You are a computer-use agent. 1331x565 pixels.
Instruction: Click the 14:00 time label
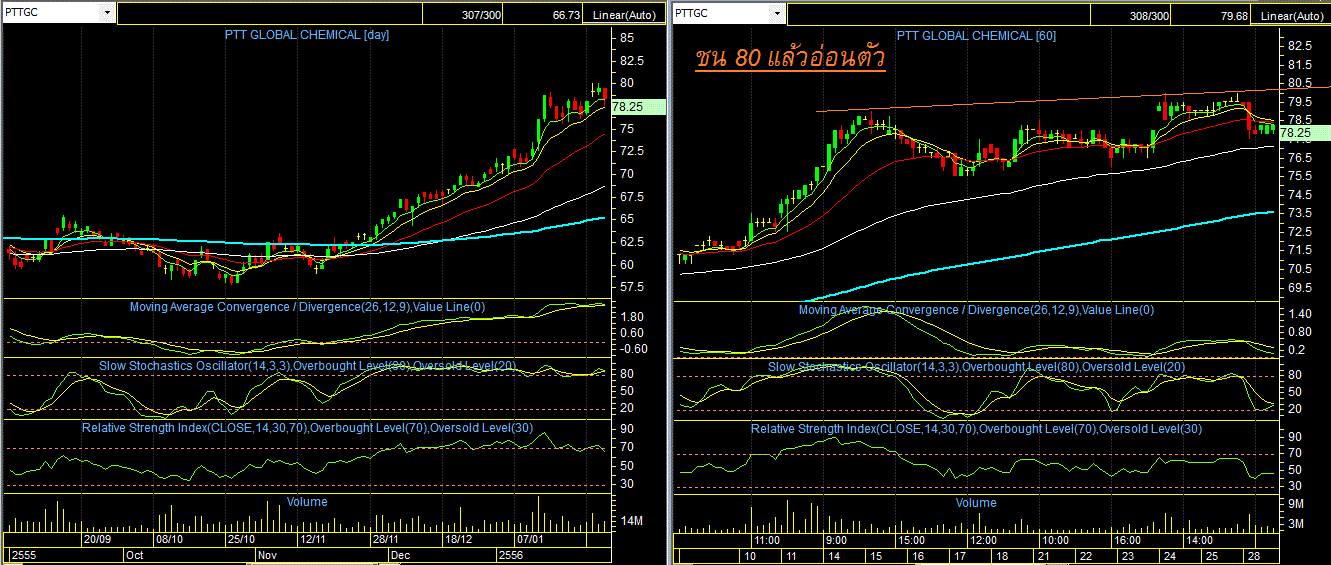click(x=1200, y=539)
